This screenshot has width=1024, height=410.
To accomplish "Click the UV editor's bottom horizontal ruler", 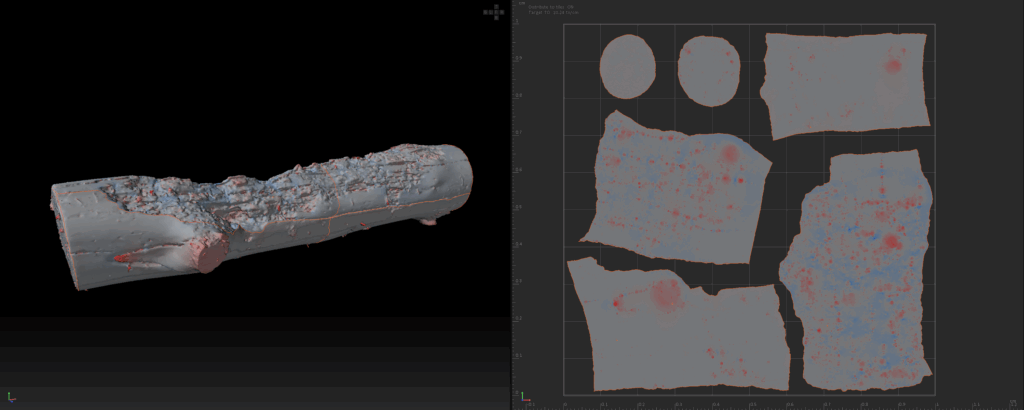I will click(740, 404).
